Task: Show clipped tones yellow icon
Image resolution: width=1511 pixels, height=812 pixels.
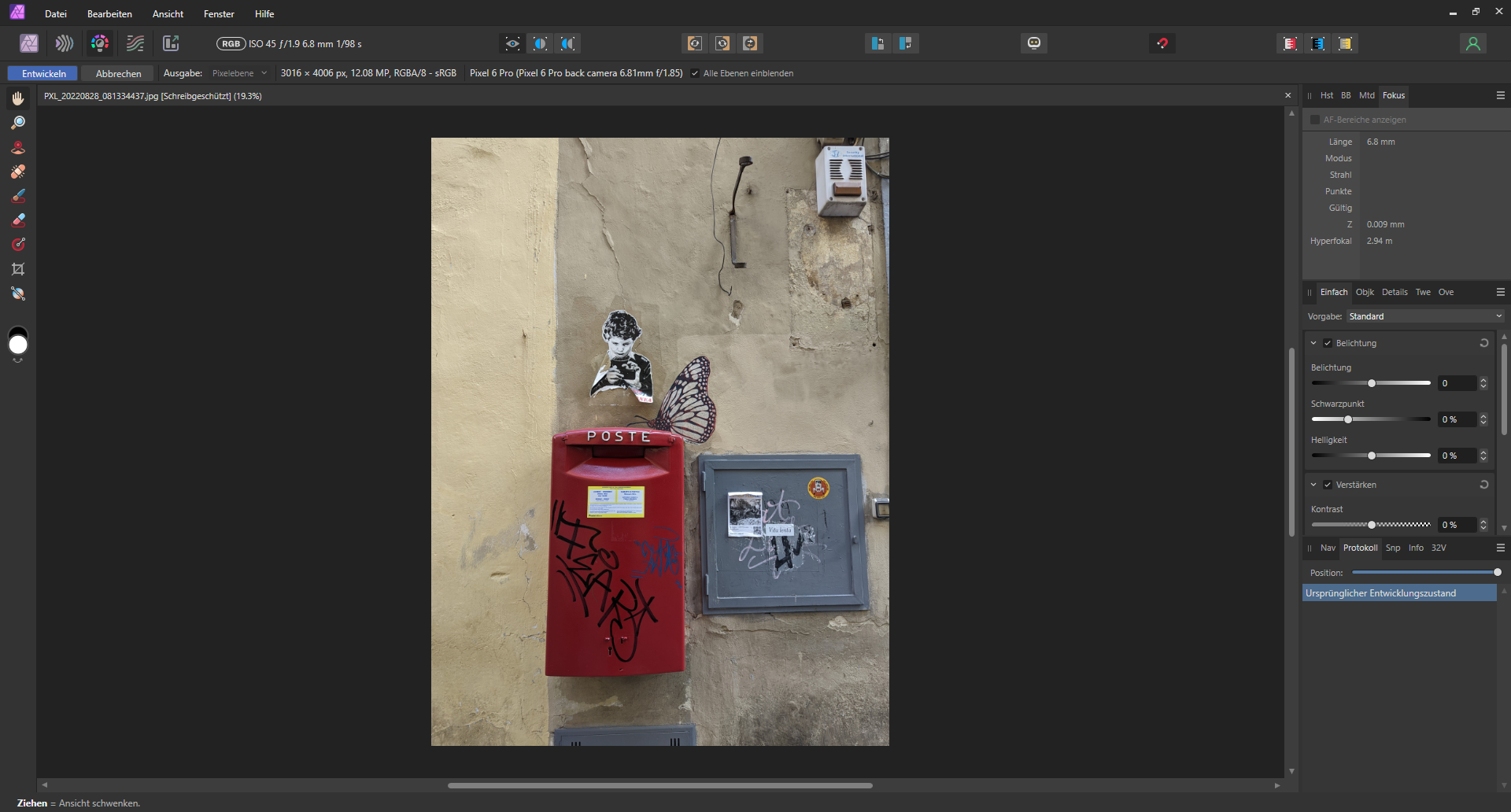Action: [1345, 43]
